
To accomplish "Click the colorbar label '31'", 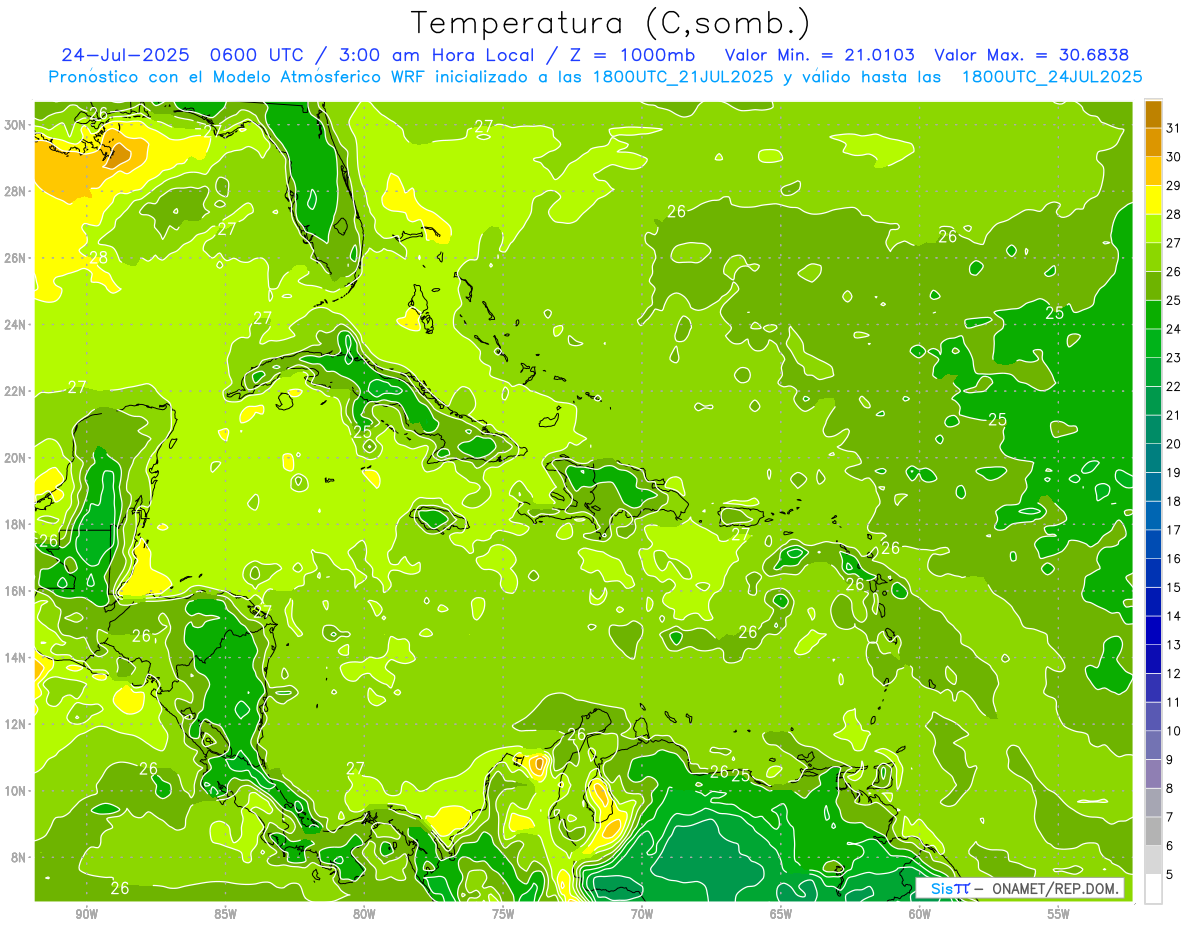I will point(1174,128).
